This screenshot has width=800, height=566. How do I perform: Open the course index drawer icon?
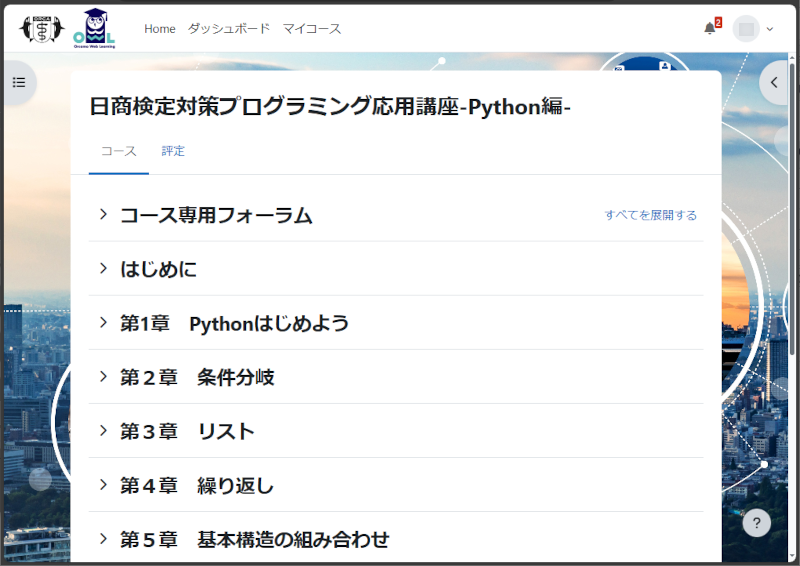pos(19,82)
